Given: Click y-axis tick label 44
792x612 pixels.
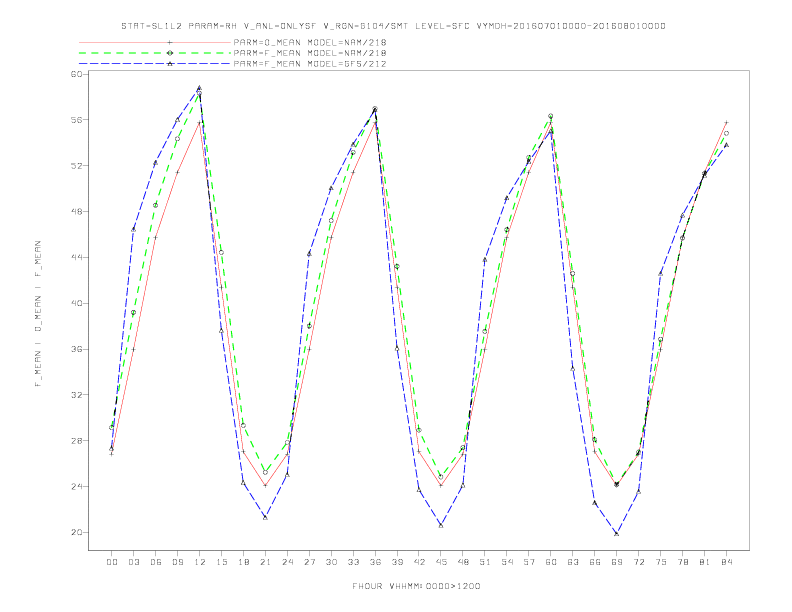Looking at the screenshot, I should tap(76, 258).
